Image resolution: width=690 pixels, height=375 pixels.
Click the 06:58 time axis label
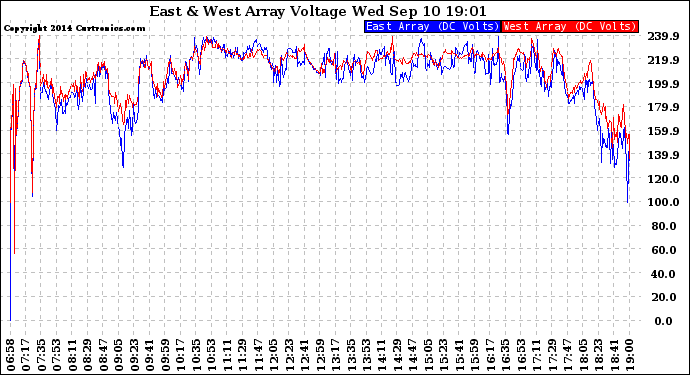click(x=11, y=355)
